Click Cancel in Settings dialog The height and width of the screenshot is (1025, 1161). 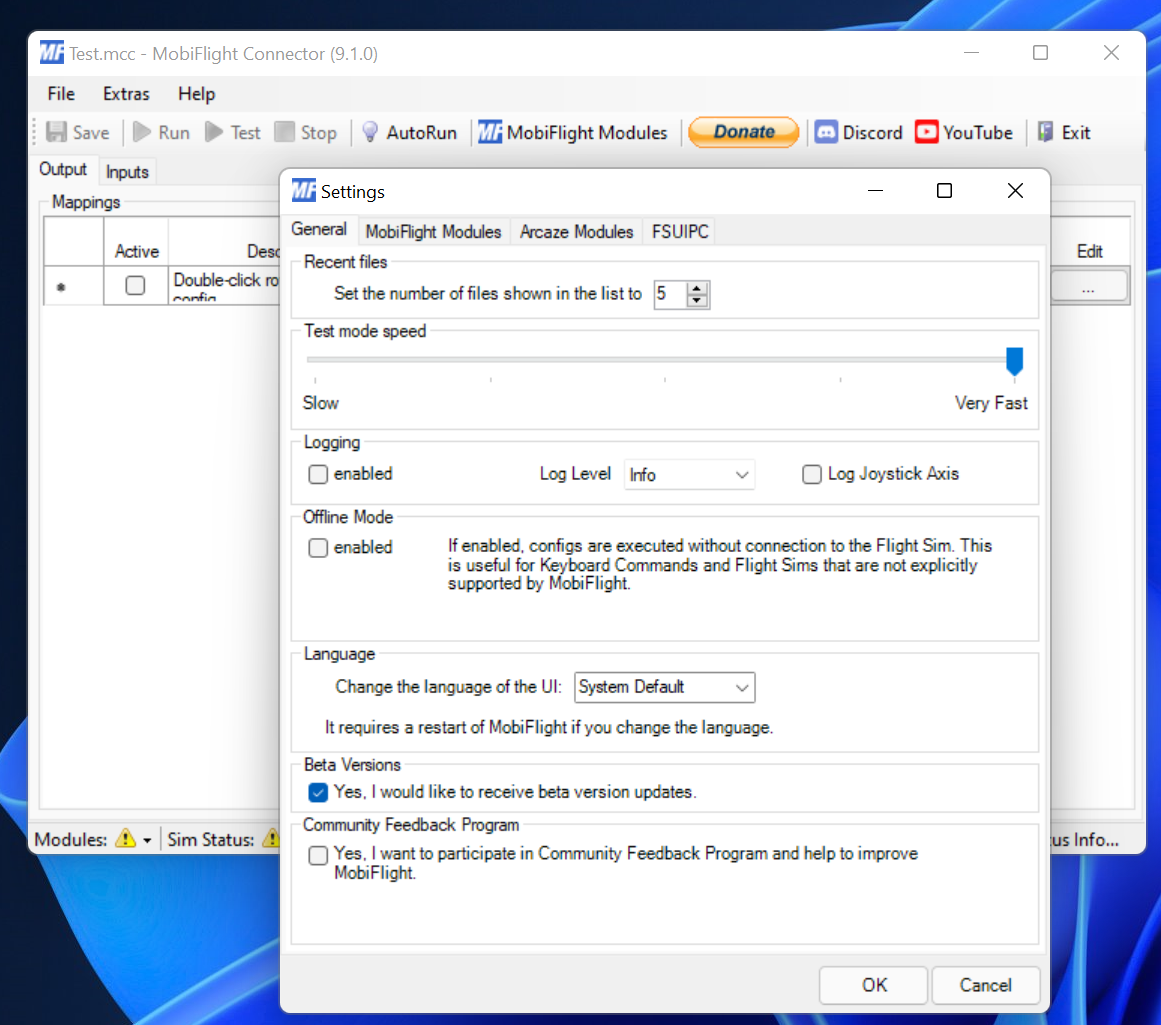(x=986, y=985)
